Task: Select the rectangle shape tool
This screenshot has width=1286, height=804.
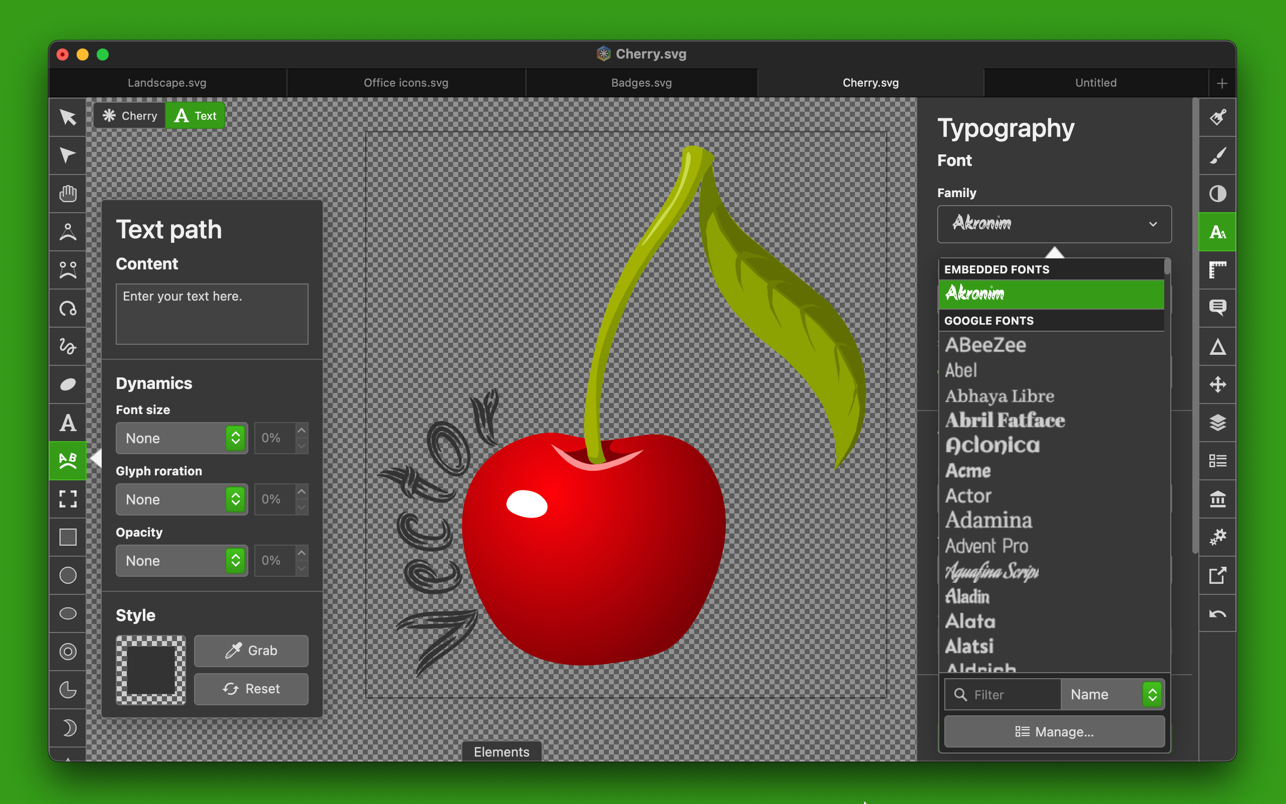Action: point(68,538)
